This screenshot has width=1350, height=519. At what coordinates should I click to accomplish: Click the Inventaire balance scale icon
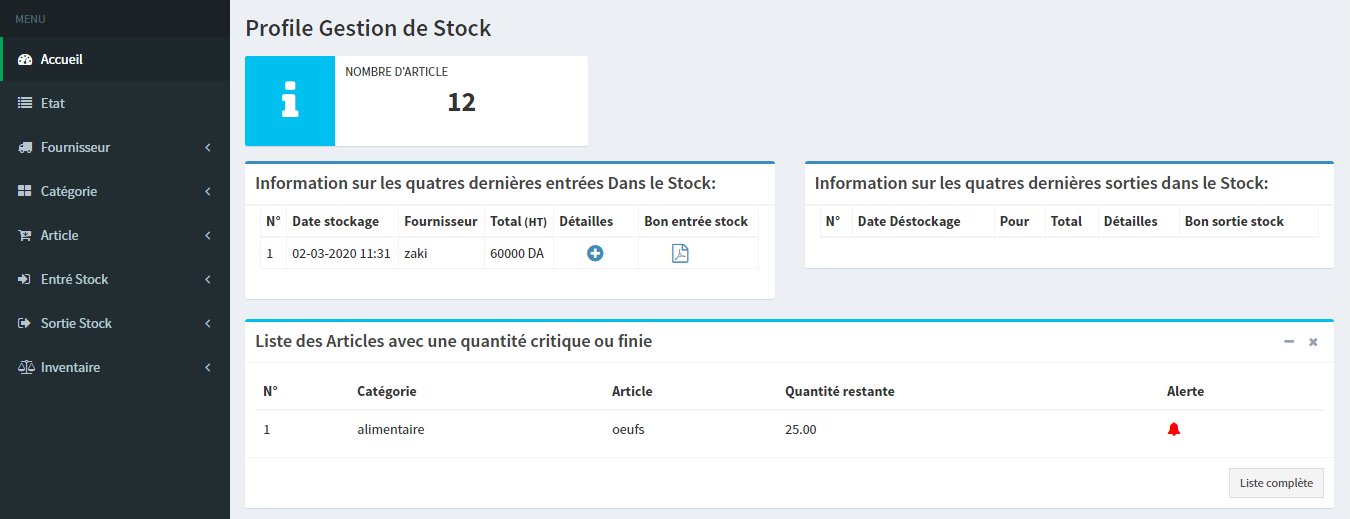(x=26, y=368)
